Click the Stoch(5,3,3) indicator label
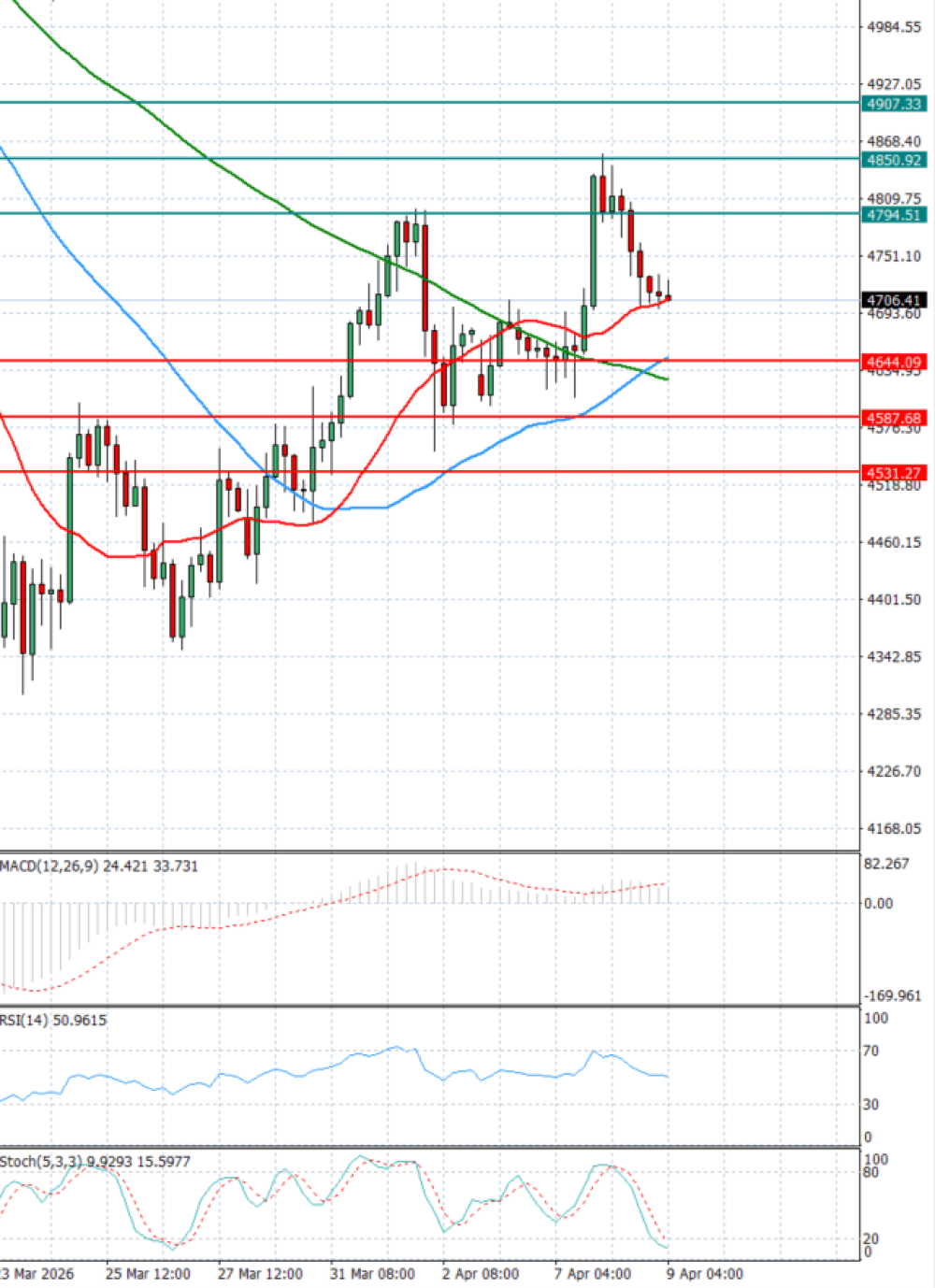 [95, 1162]
